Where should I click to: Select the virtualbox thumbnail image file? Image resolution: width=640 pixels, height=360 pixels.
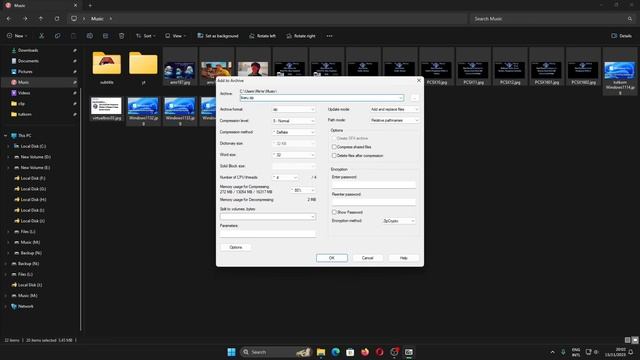click(x=106, y=109)
